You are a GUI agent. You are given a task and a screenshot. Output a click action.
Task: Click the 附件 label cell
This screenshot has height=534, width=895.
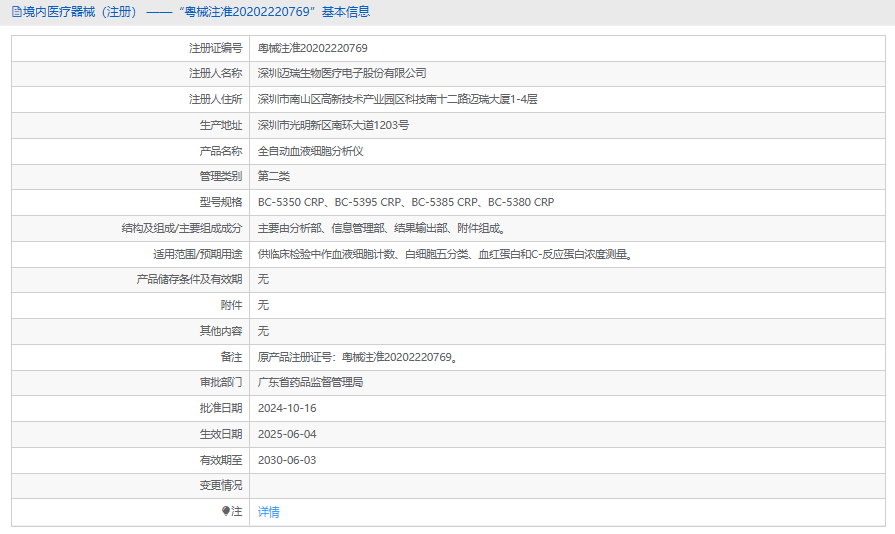click(131, 305)
